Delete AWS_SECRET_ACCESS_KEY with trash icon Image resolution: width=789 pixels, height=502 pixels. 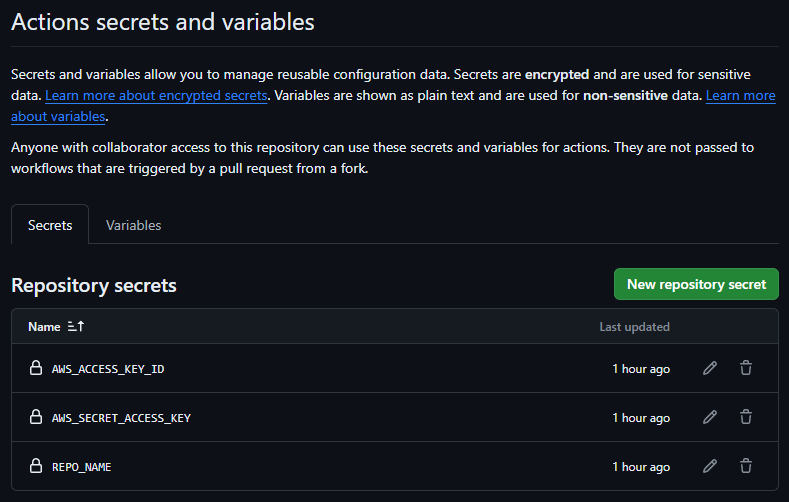746,417
